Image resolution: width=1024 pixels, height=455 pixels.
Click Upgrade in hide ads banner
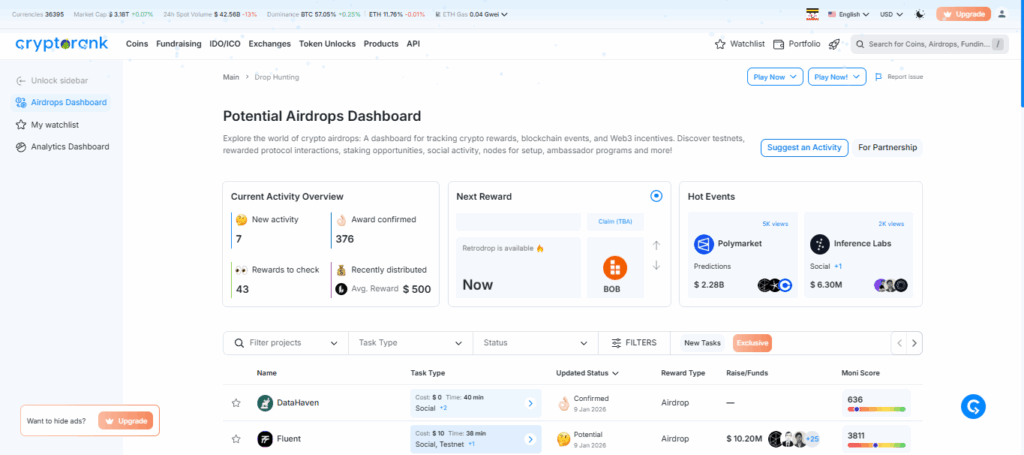[x=126, y=421]
